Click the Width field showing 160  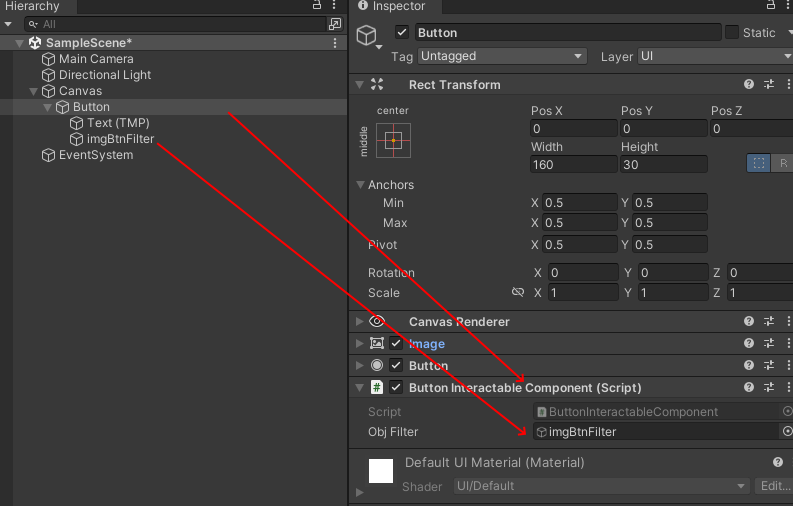click(574, 164)
